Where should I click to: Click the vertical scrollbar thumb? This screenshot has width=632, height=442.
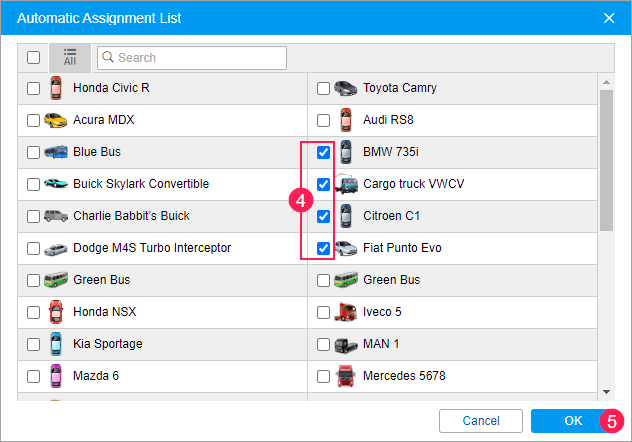coord(606,160)
